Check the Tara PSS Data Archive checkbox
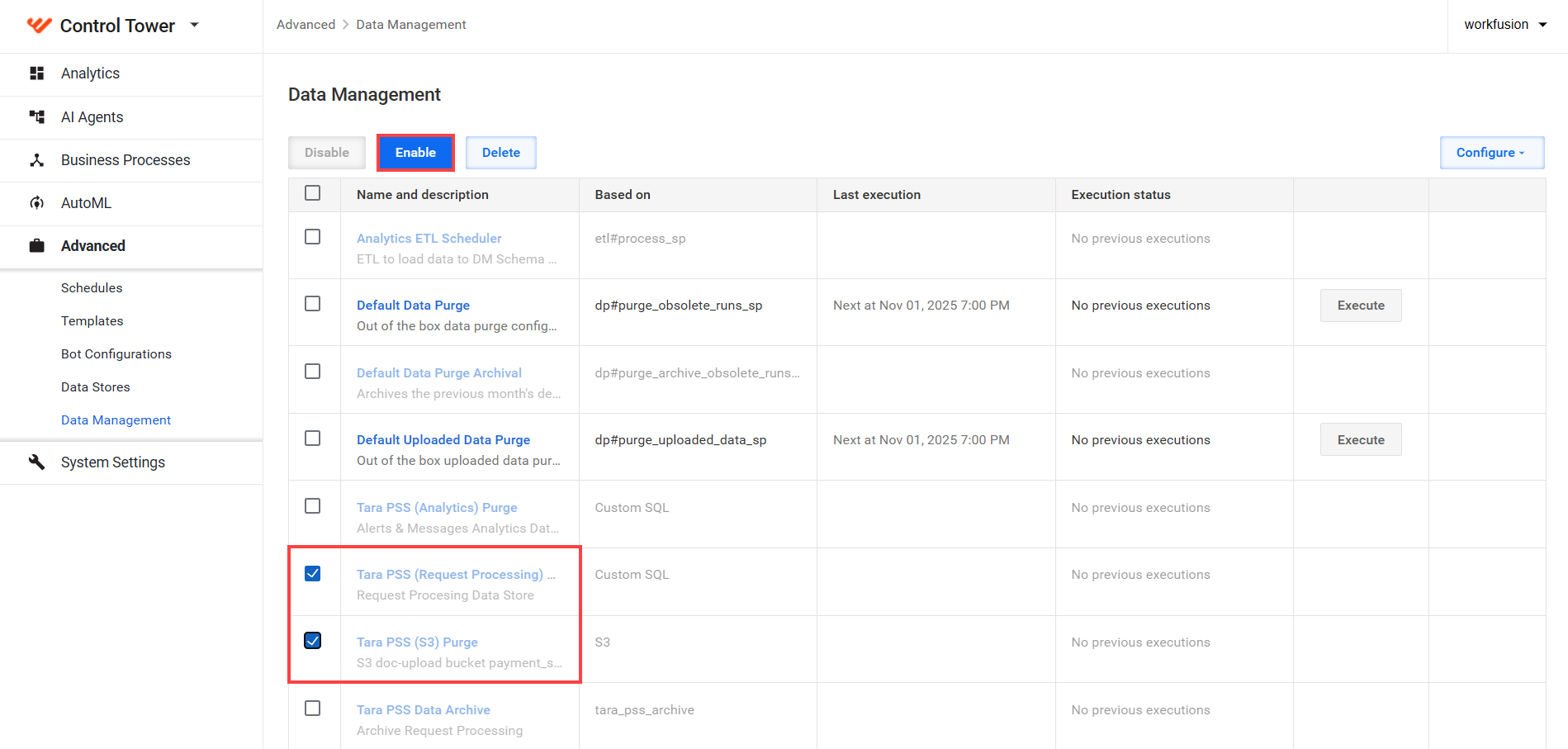1568x749 pixels. pyautogui.click(x=313, y=709)
